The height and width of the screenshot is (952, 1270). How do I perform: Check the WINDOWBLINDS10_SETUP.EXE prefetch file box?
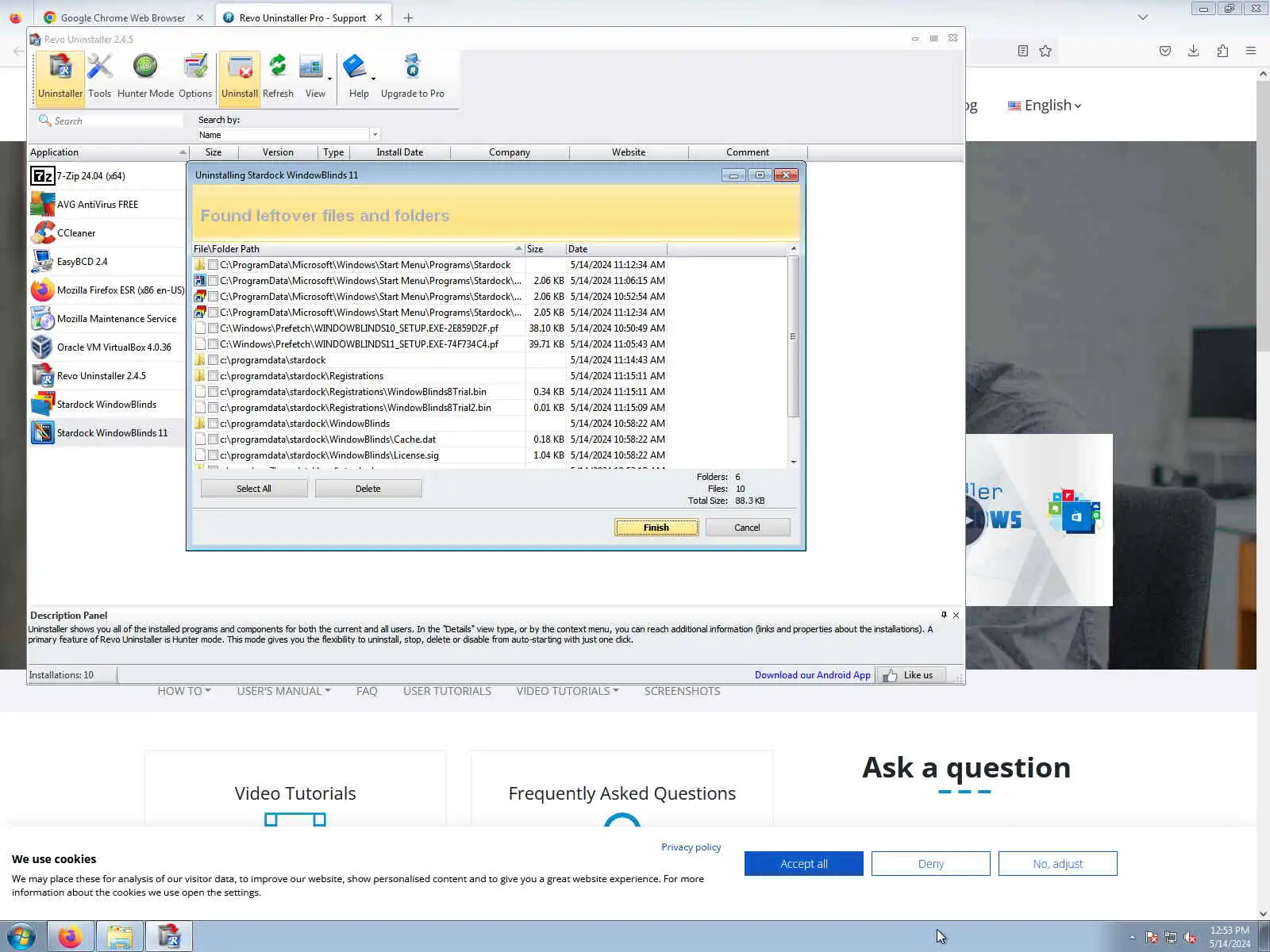tap(213, 328)
